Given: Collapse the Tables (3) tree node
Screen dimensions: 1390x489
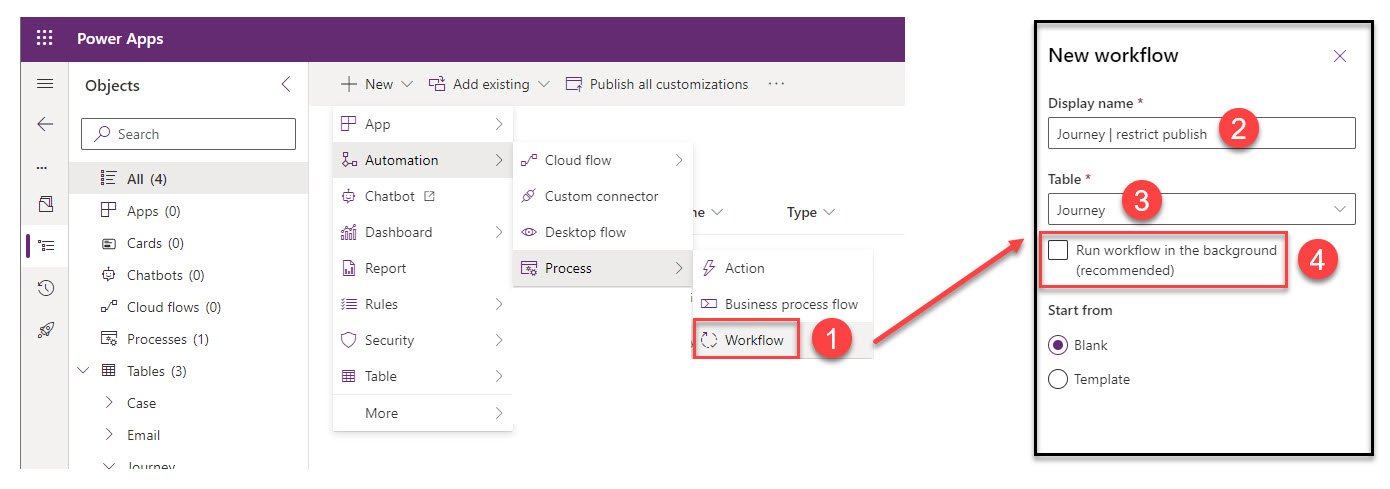Looking at the screenshot, I should click(x=83, y=371).
